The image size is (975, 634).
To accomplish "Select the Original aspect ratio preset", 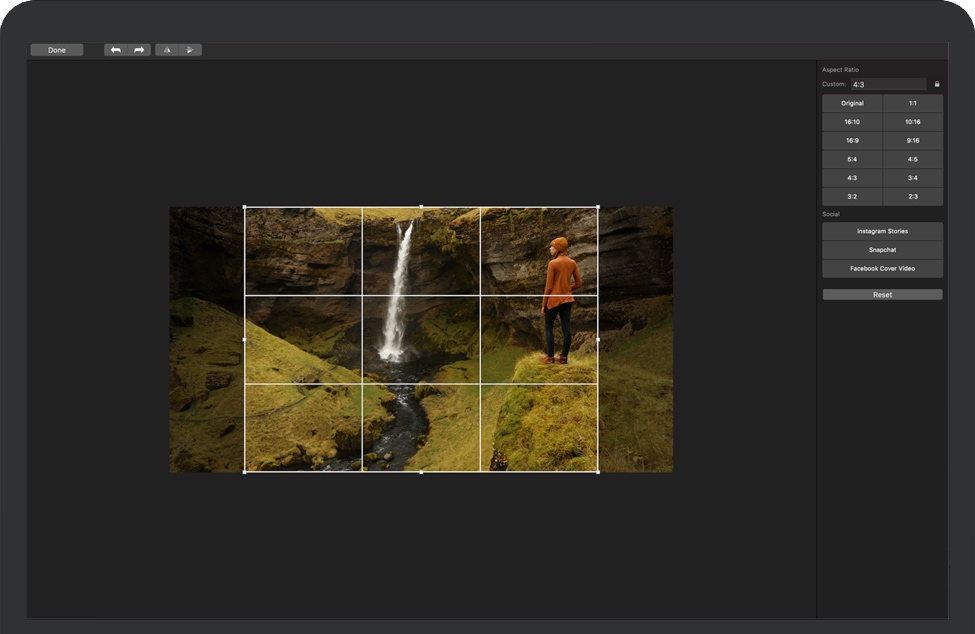I will pos(852,103).
